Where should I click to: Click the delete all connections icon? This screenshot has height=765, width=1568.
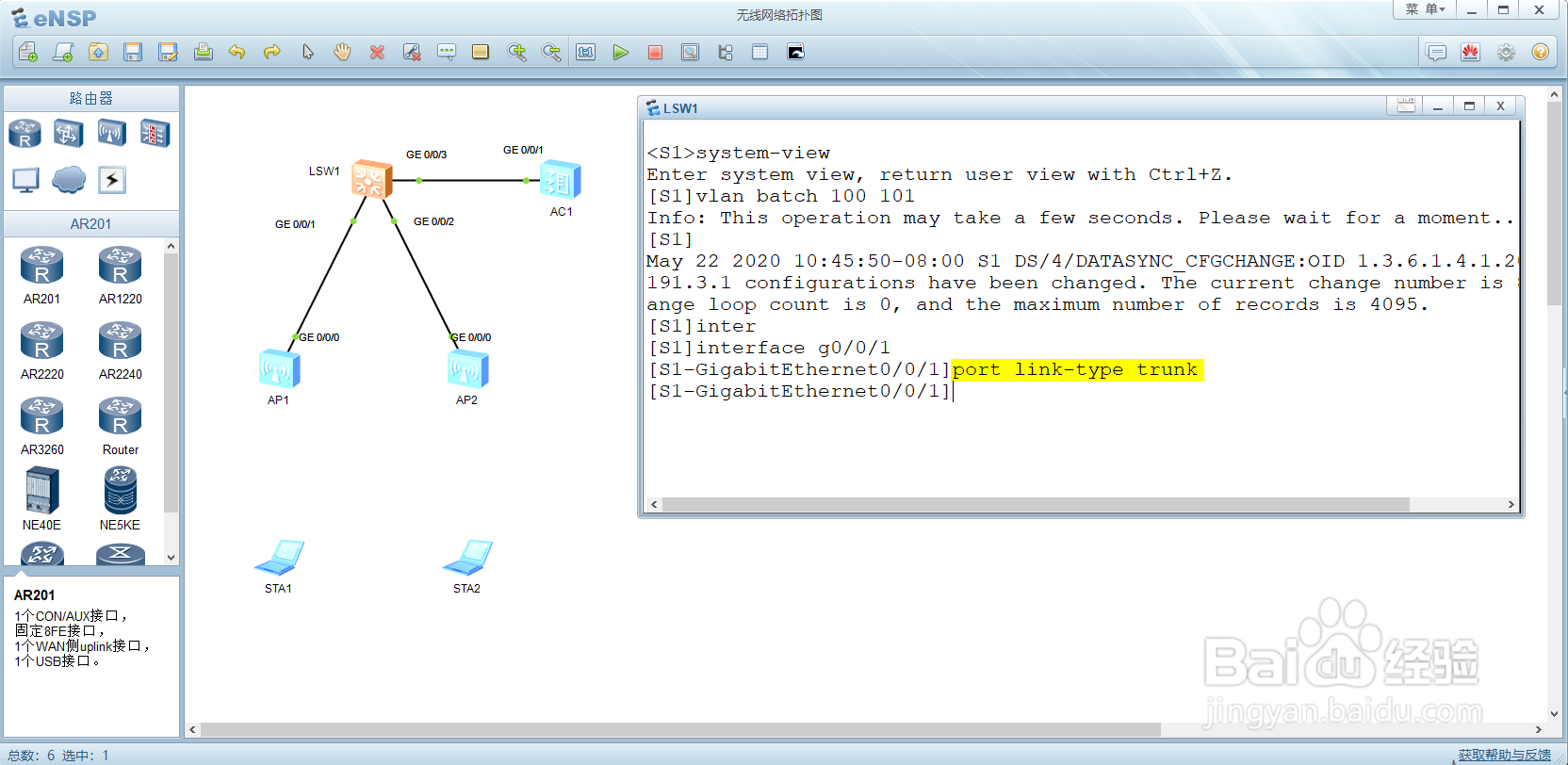(x=412, y=52)
